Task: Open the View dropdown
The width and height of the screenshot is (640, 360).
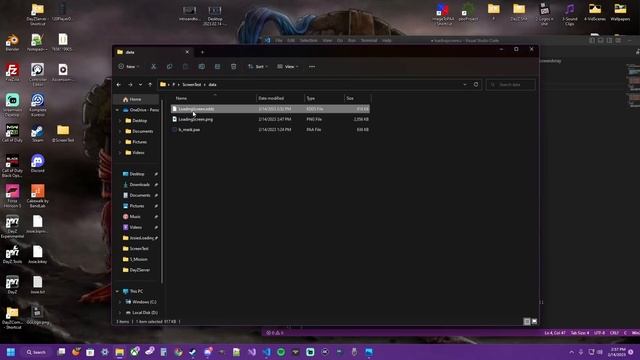Action: click(288, 67)
